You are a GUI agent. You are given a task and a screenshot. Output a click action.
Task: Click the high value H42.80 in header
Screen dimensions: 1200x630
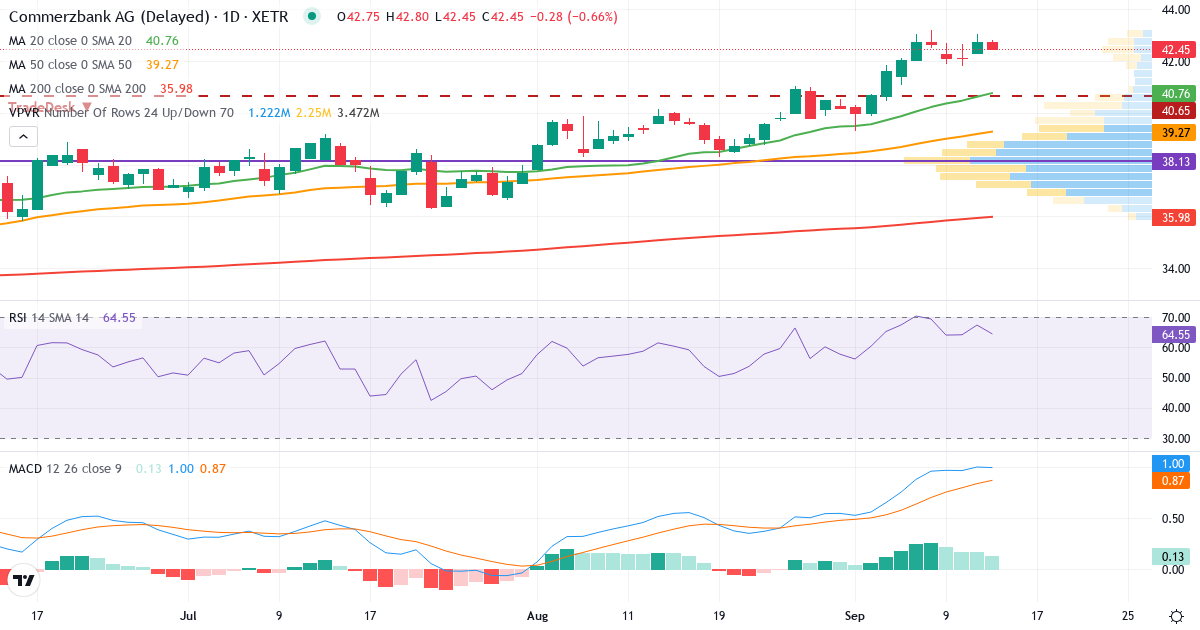406,17
